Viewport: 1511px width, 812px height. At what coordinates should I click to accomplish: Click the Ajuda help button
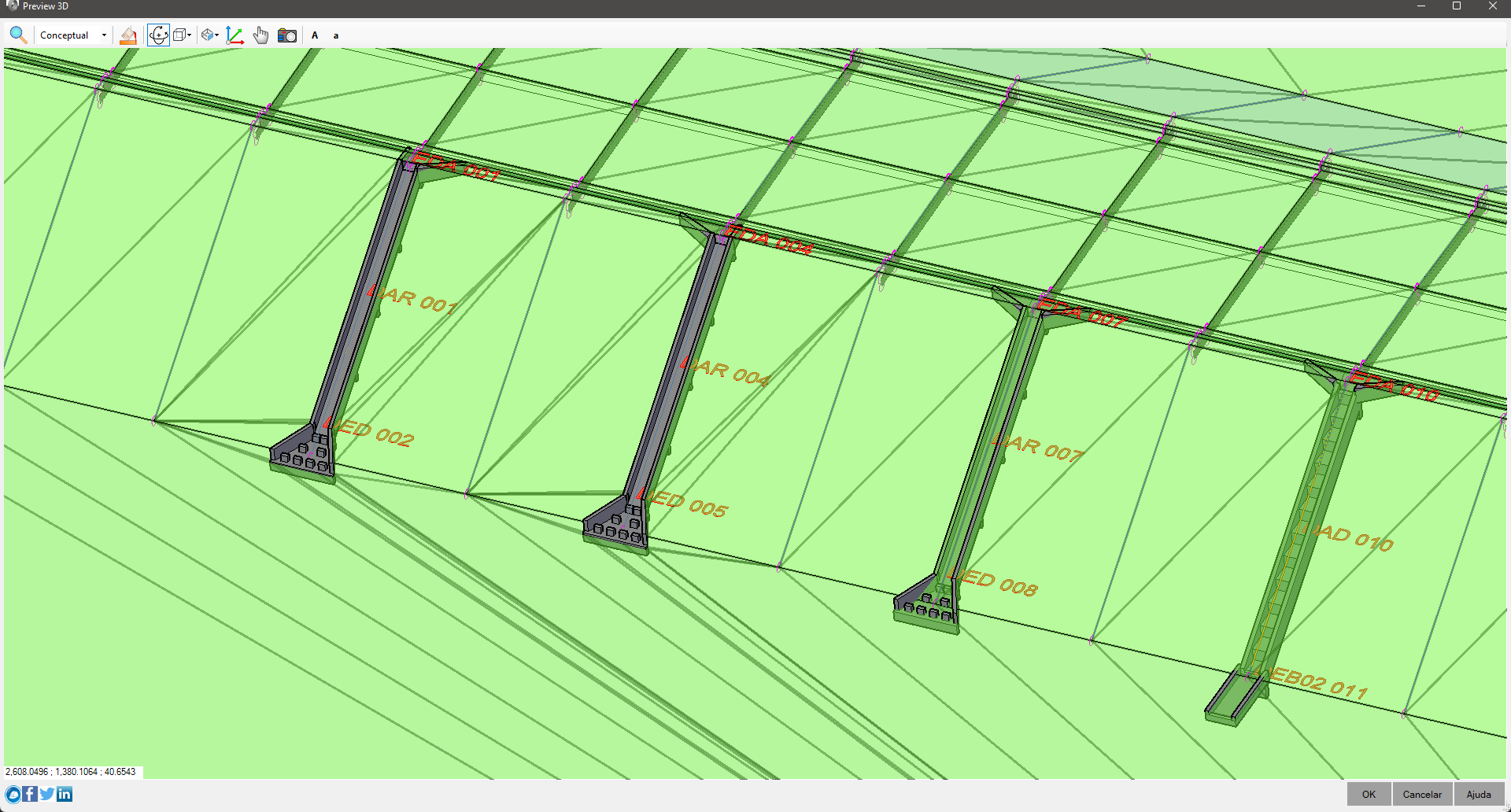click(1479, 794)
